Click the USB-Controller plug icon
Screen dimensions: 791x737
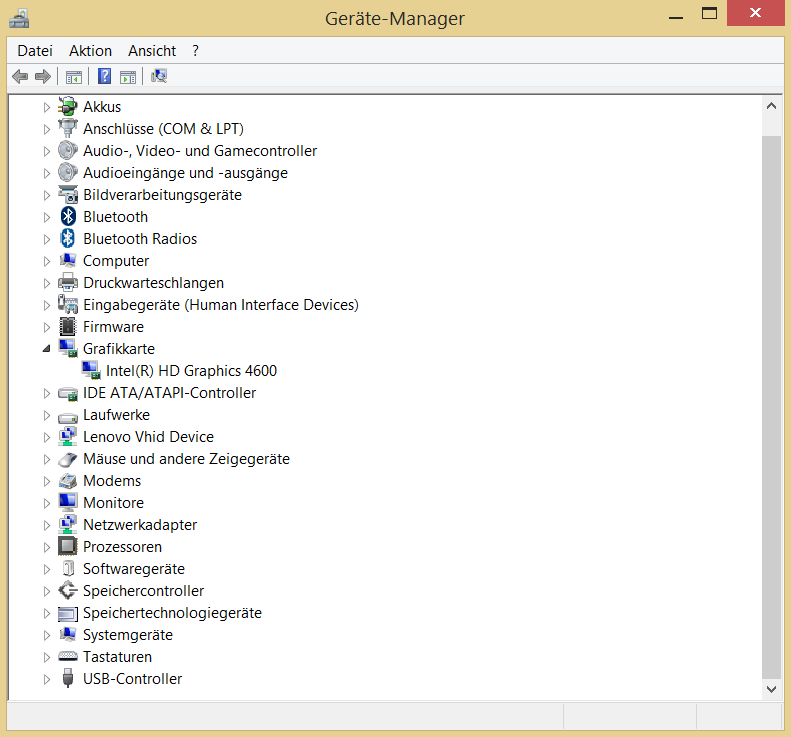coord(68,678)
